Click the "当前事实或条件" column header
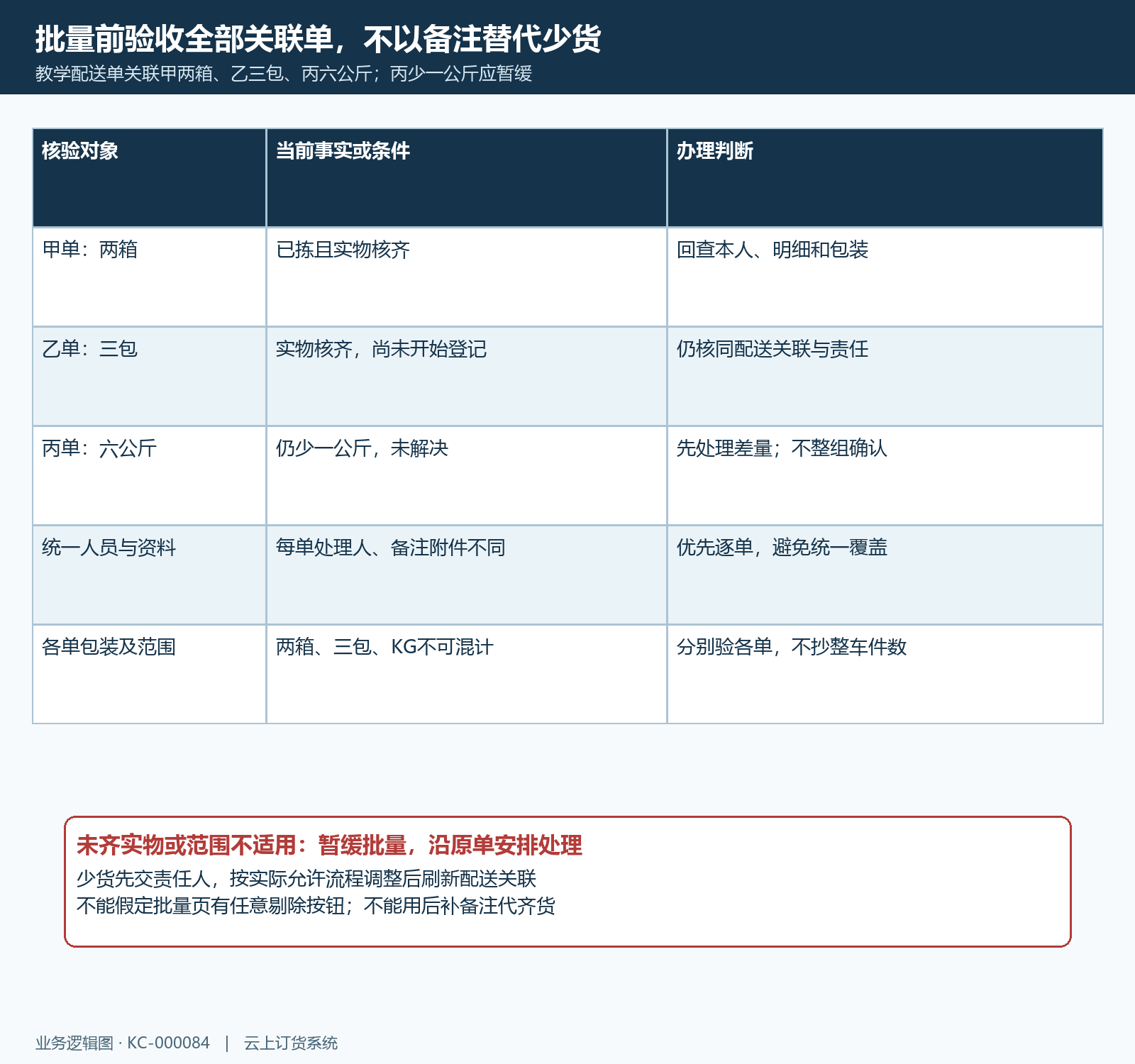The image size is (1135, 1064). click(x=467, y=178)
